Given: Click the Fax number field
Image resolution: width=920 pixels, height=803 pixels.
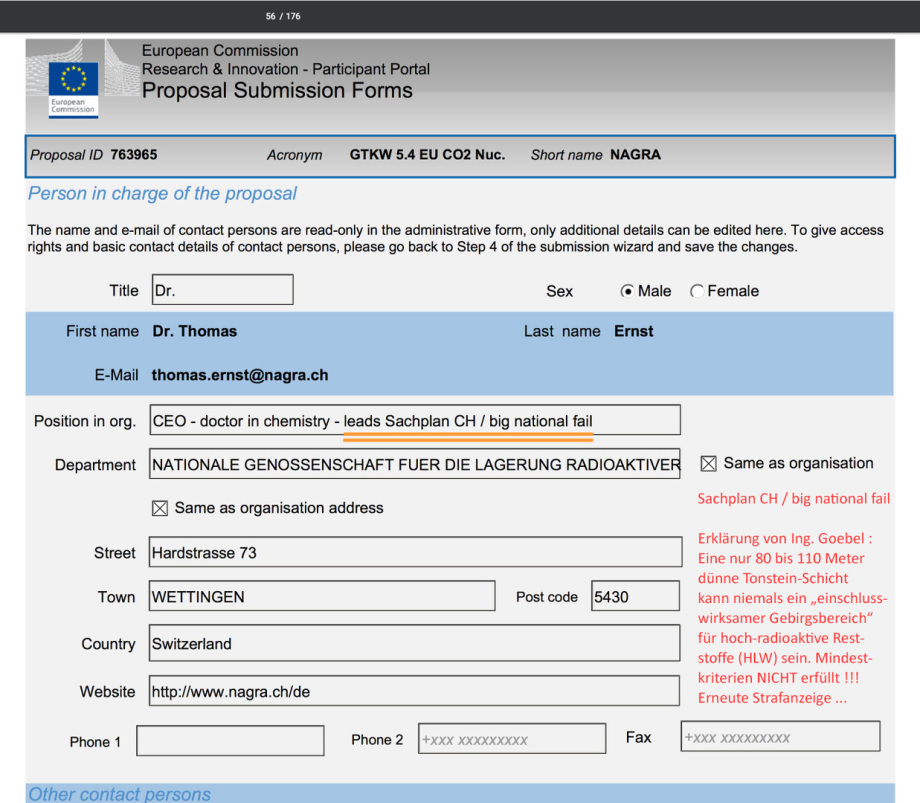Looking at the screenshot, I should point(780,737).
